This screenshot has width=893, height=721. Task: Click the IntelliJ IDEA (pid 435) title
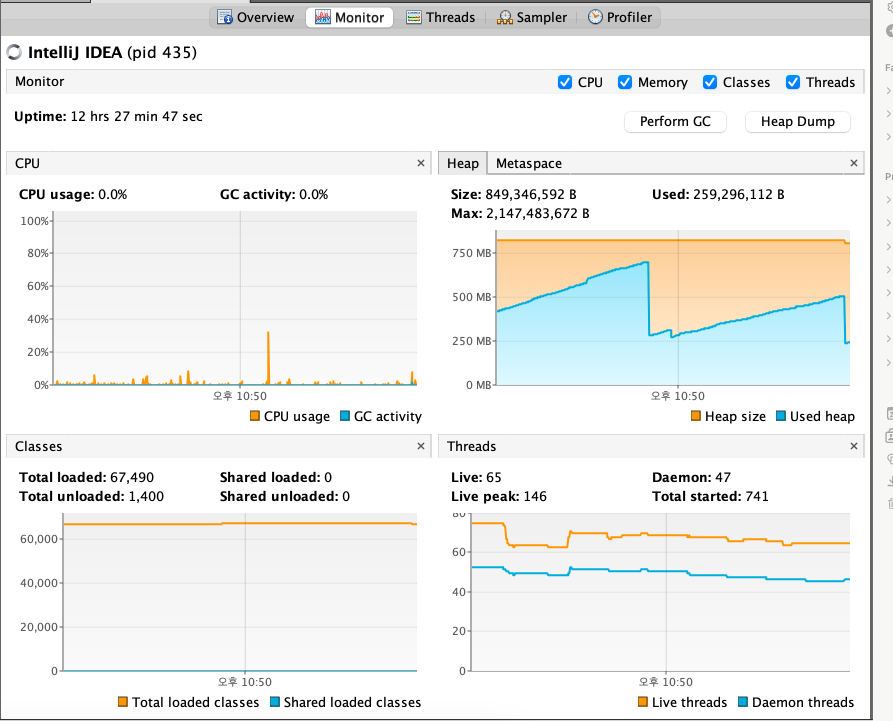(112, 52)
